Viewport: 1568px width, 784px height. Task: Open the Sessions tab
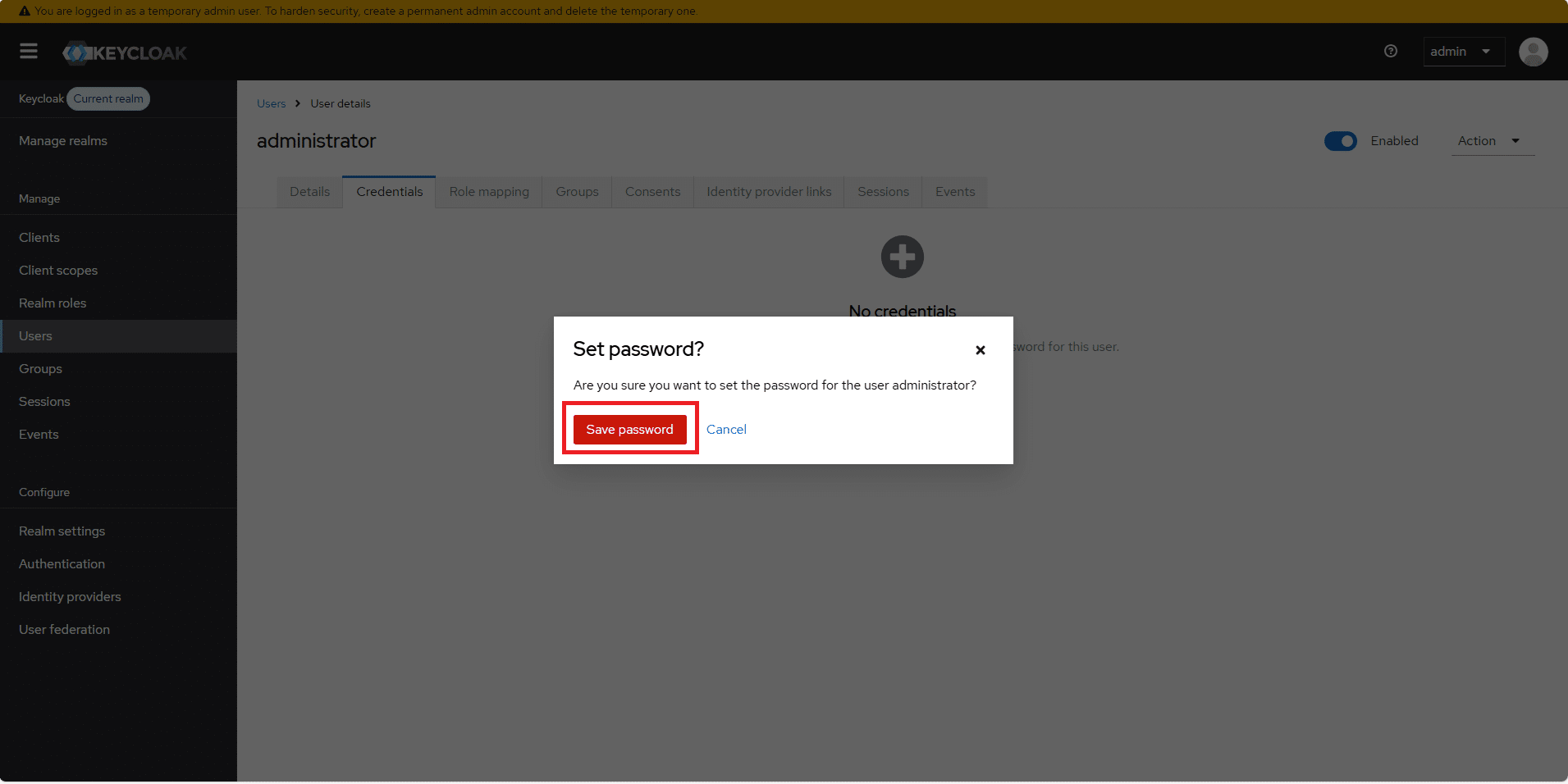click(x=883, y=192)
